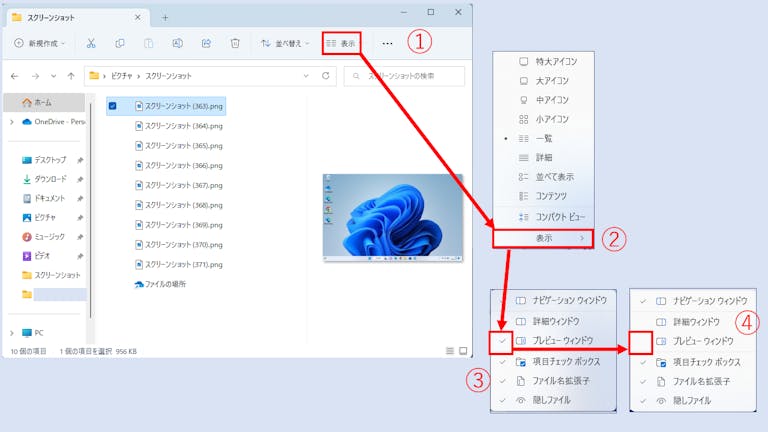Choose 大アイコン from the view menu
The height and width of the screenshot is (432, 768).
coord(544,81)
